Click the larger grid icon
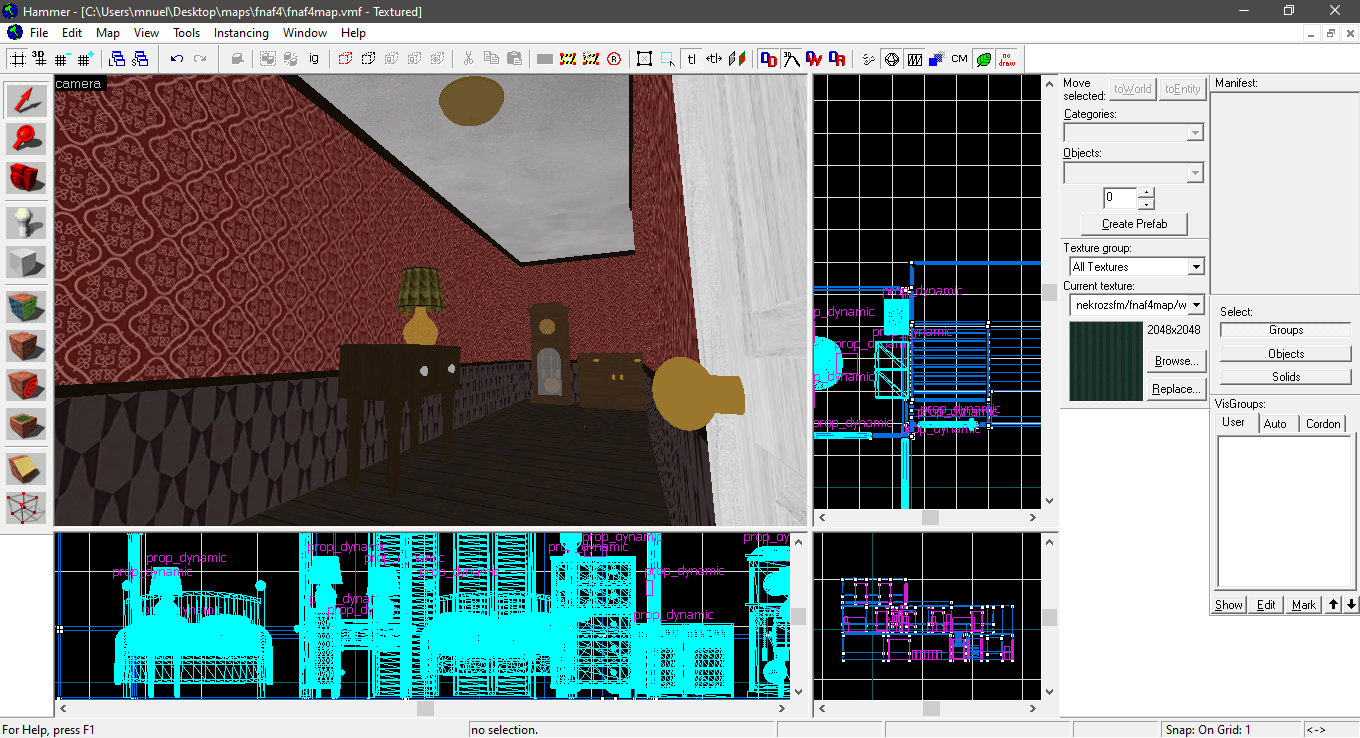Screen dimensions: 1360x738 pyautogui.click(x=86, y=59)
